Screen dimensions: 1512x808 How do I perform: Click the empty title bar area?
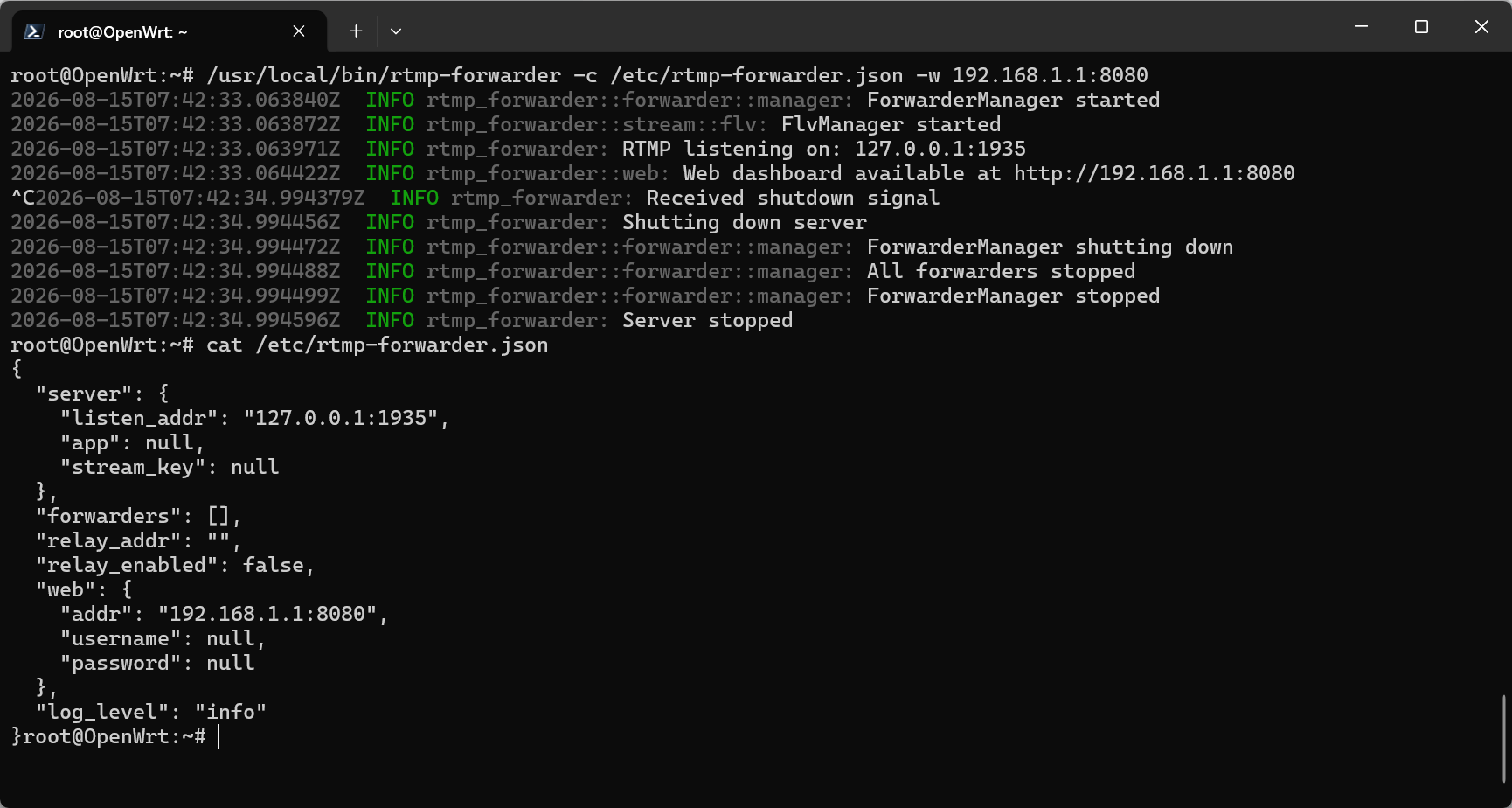[x=874, y=27]
